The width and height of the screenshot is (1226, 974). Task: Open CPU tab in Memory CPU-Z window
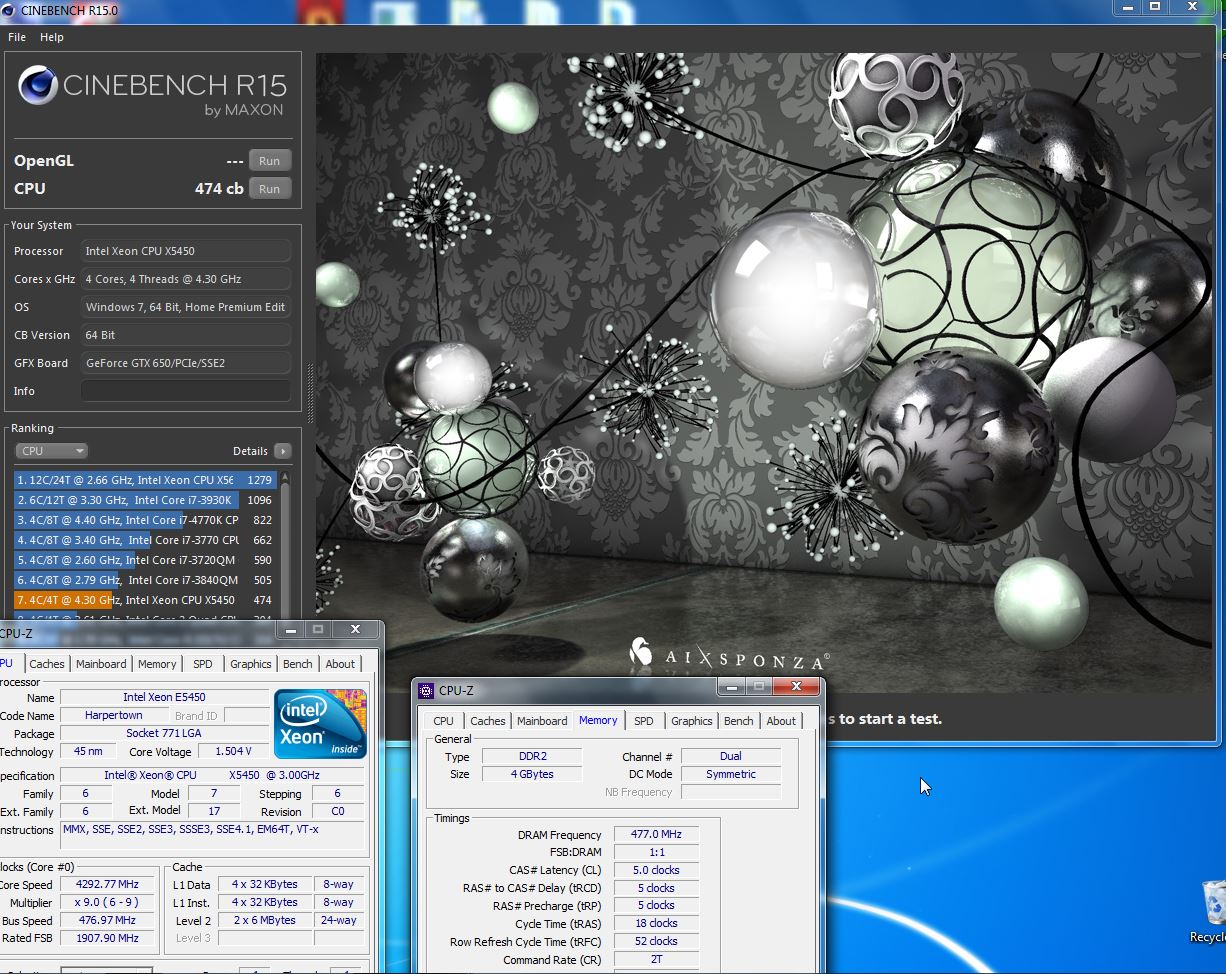tap(444, 721)
